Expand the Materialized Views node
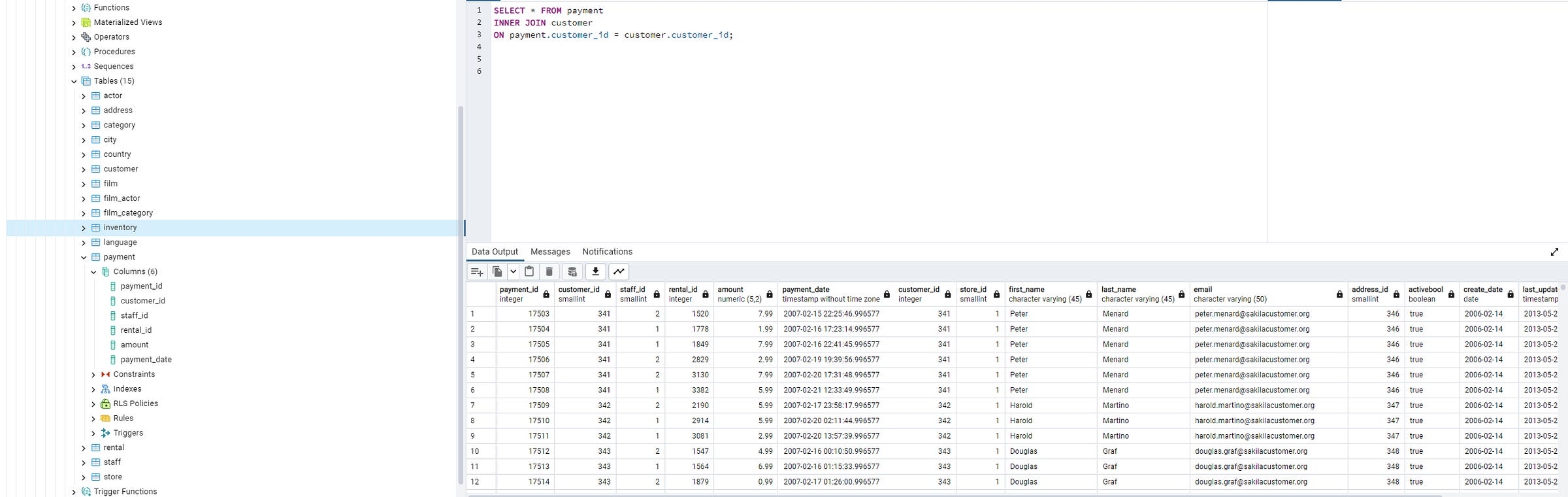The width and height of the screenshot is (1568, 497). tap(74, 22)
